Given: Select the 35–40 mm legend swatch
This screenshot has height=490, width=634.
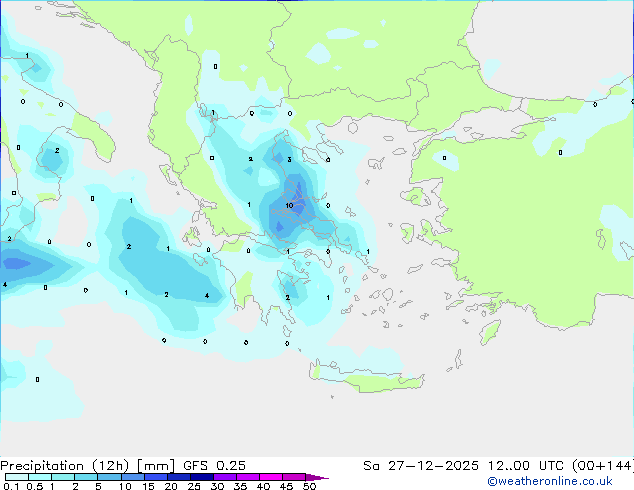Looking at the screenshot, I should tap(248, 477).
